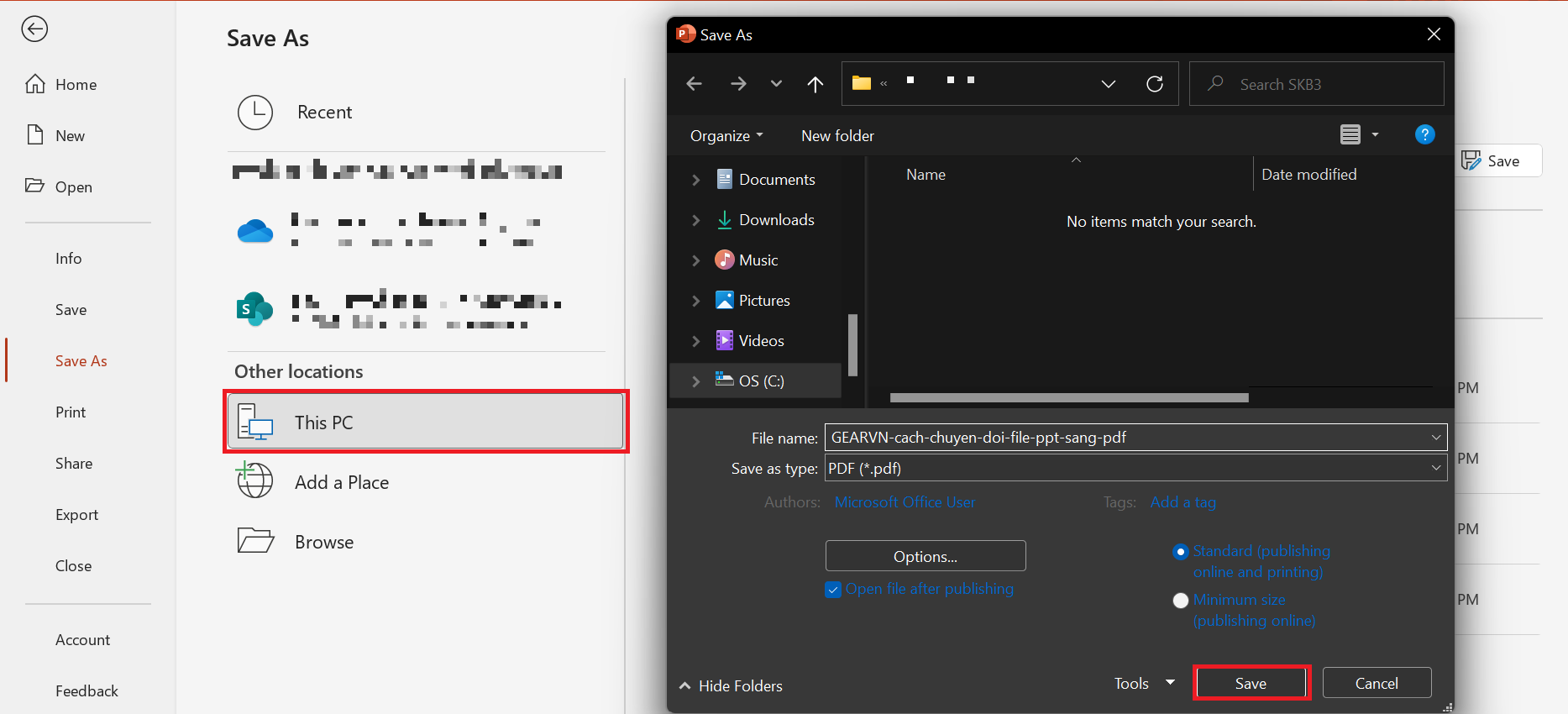Click the Search SKB3 field
The height and width of the screenshot is (714, 1568).
[1317, 84]
